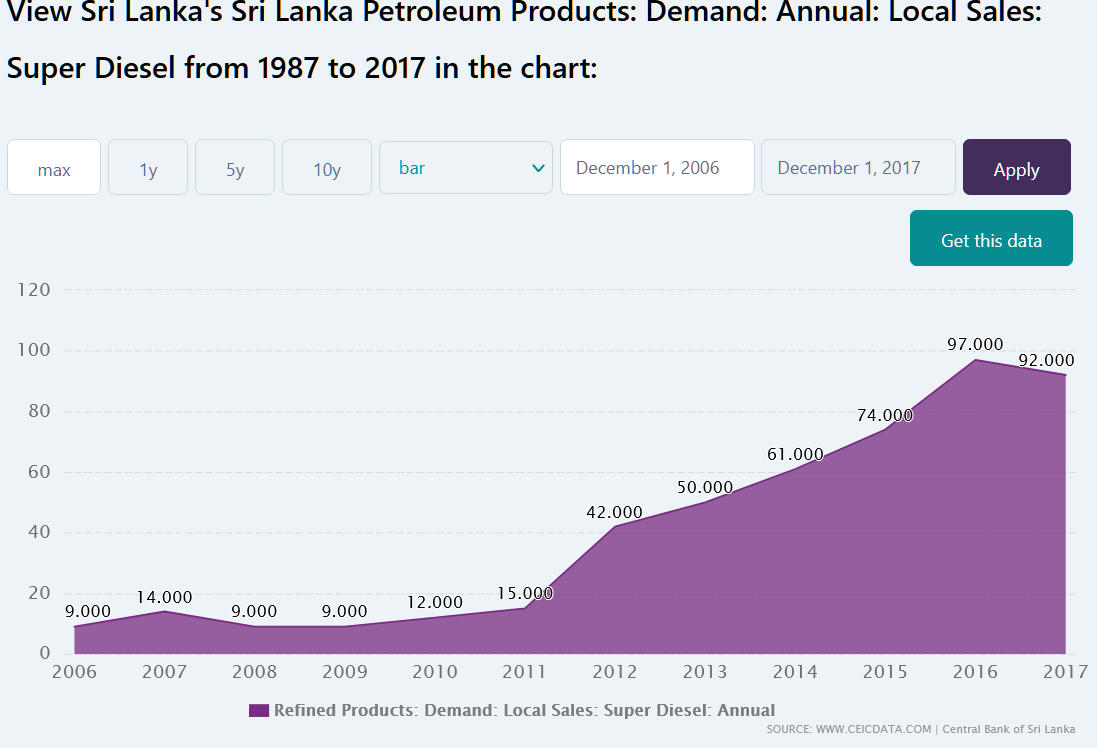This screenshot has height=748, width=1097.
Task: Click the 15.000 data label for 2011
Action: pos(525,593)
